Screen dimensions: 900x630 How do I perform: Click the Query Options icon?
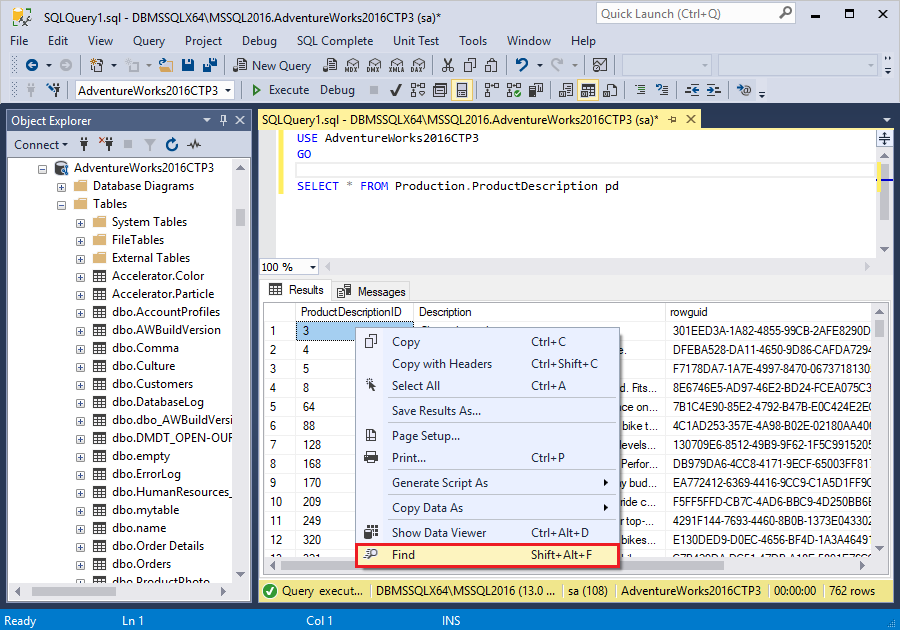[x=440, y=90]
